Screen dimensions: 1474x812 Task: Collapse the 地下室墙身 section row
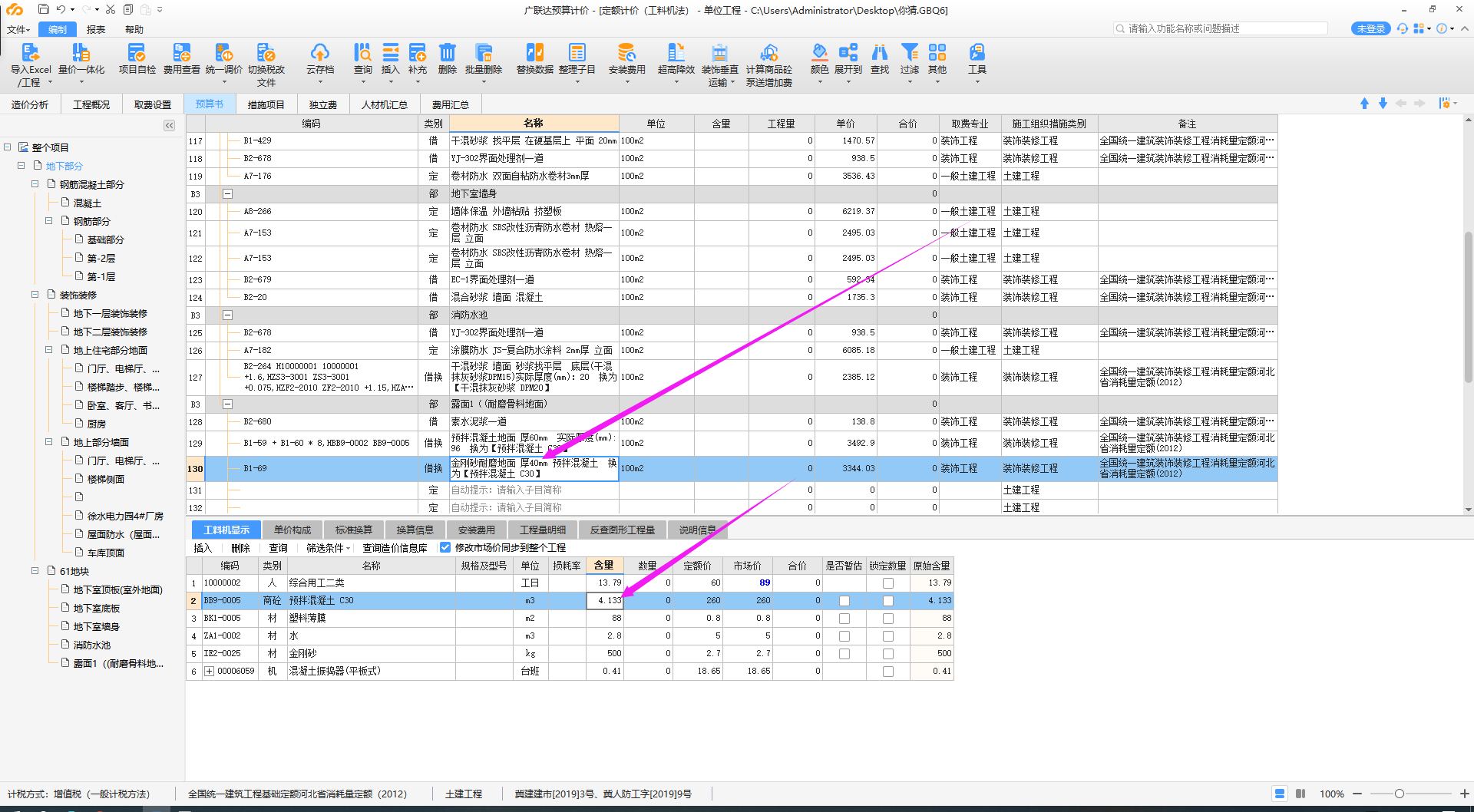point(227,194)
